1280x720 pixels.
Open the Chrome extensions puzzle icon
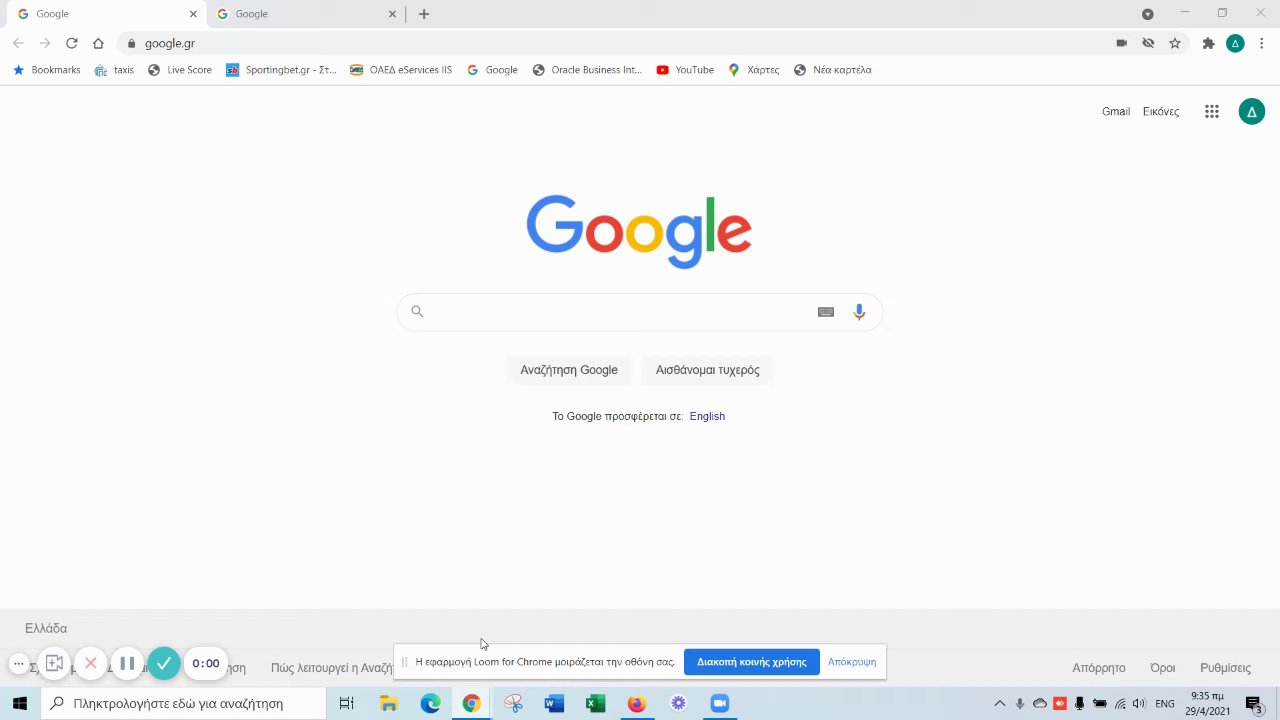pyautogui.click(x=1208, y=43)
